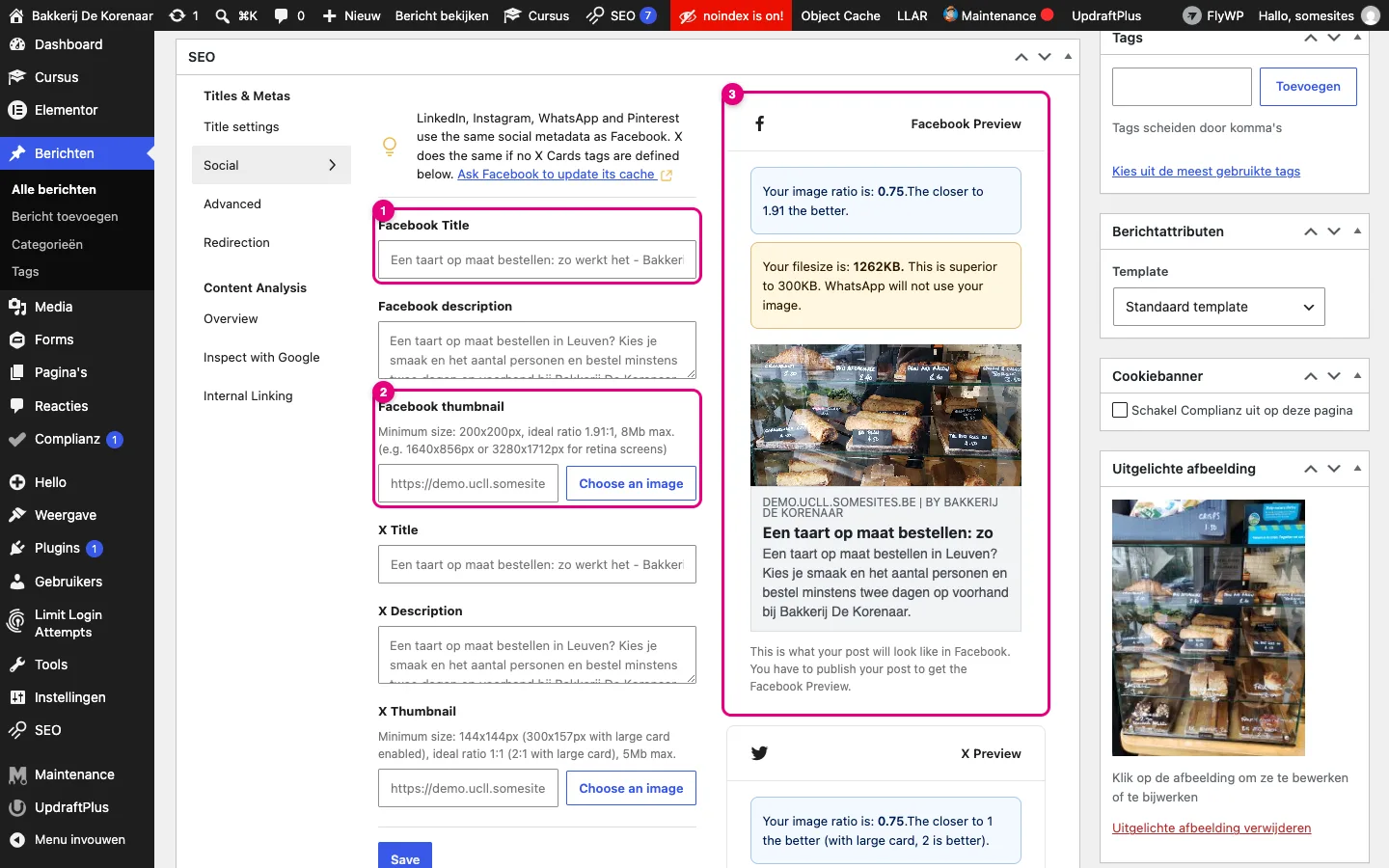Image resolution: width=1389 pixels, height=868 pixels.
Task: Toggle Schakel Complianz uit op deze pagina
Action: (1120, 410)
